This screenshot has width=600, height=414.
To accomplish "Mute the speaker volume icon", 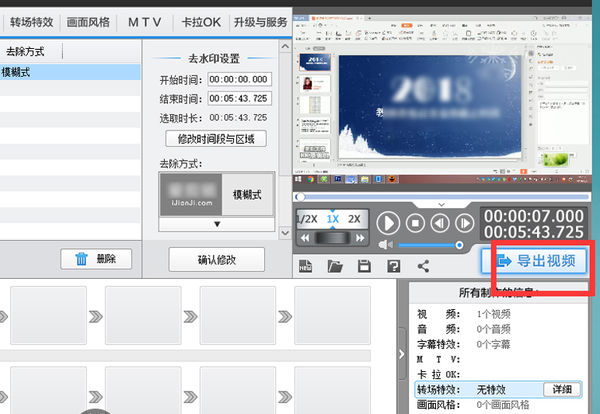I will click(x=385, y=244).
